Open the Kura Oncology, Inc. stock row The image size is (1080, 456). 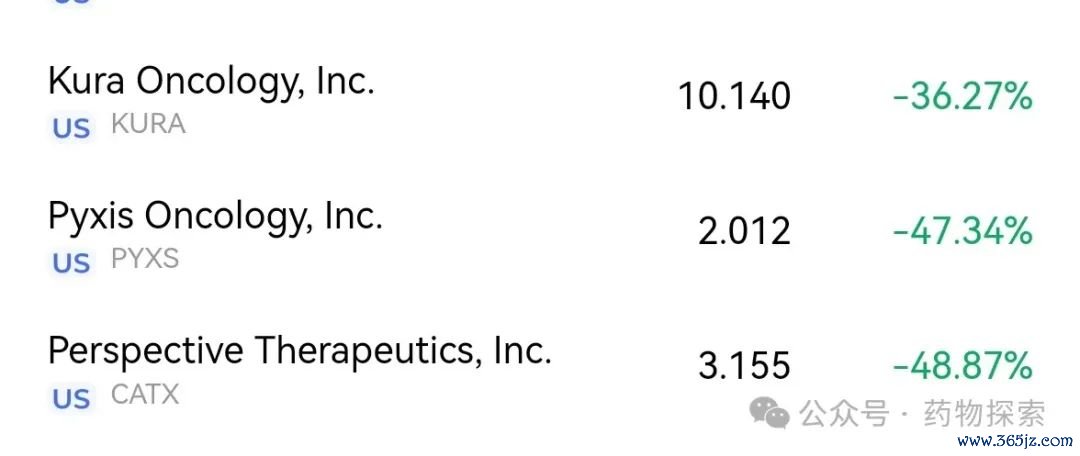[540, 100]
